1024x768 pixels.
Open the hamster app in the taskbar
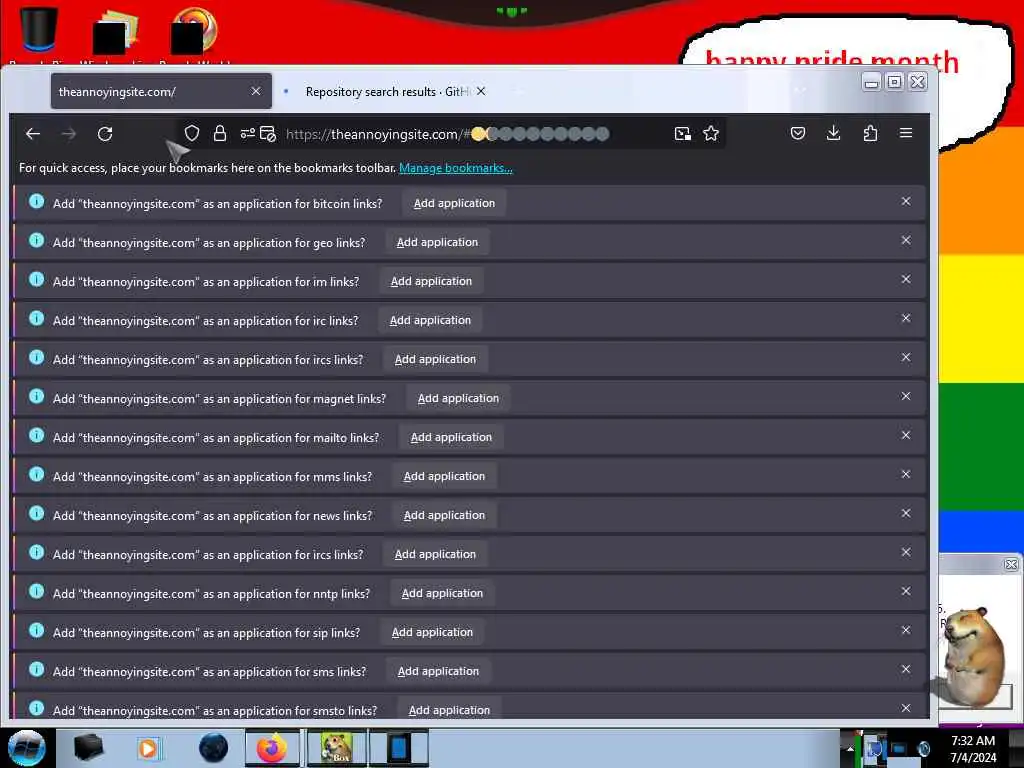336,748
